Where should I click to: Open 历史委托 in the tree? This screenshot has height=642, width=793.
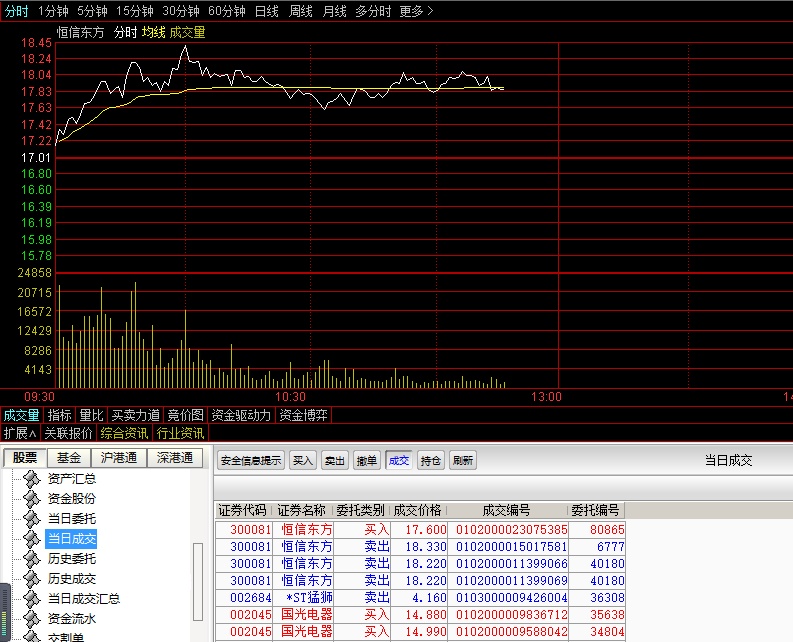click(x=71, y=559)
